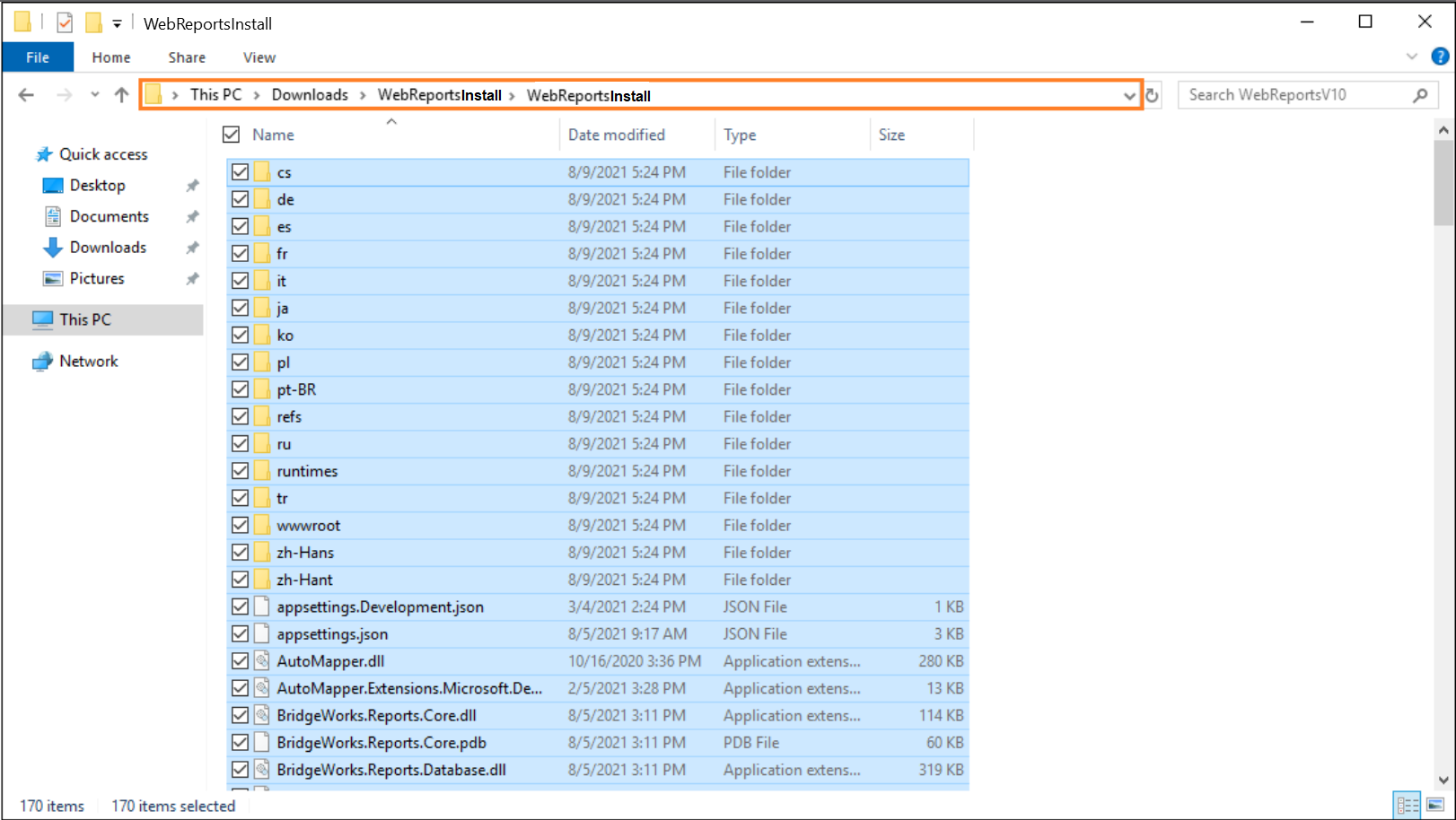Expand the ribbon using the chevron near Help

pyautogui.click(x=1412, y=57)
